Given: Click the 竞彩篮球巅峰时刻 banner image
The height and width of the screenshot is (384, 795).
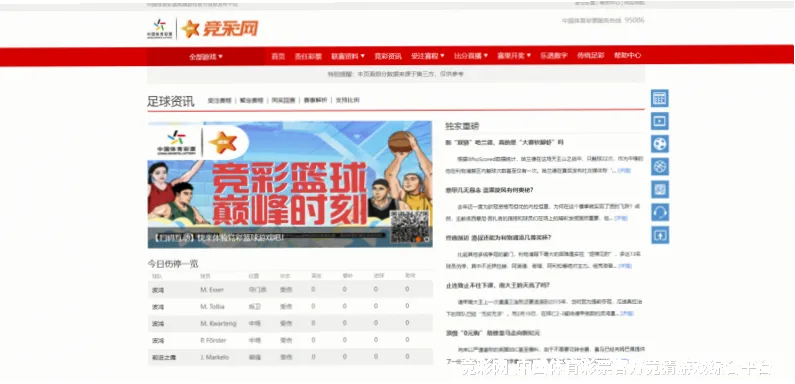Looking at the screenshot, I should click(290, 184).
